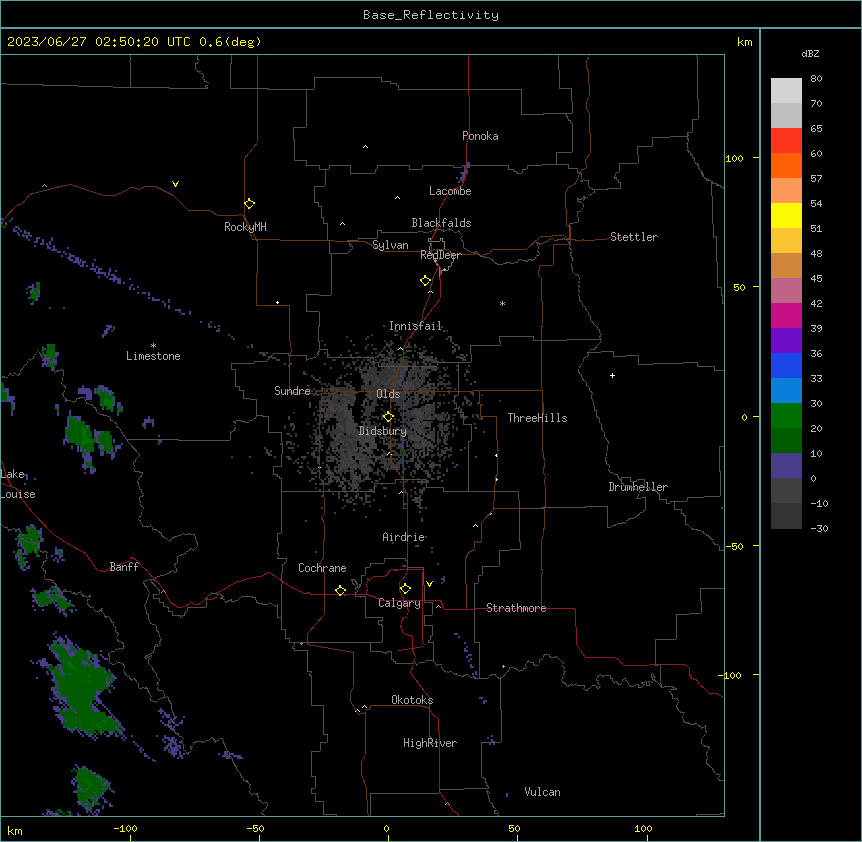
Task: Click the Strathmore label
Action: click(x=516, y=608)
